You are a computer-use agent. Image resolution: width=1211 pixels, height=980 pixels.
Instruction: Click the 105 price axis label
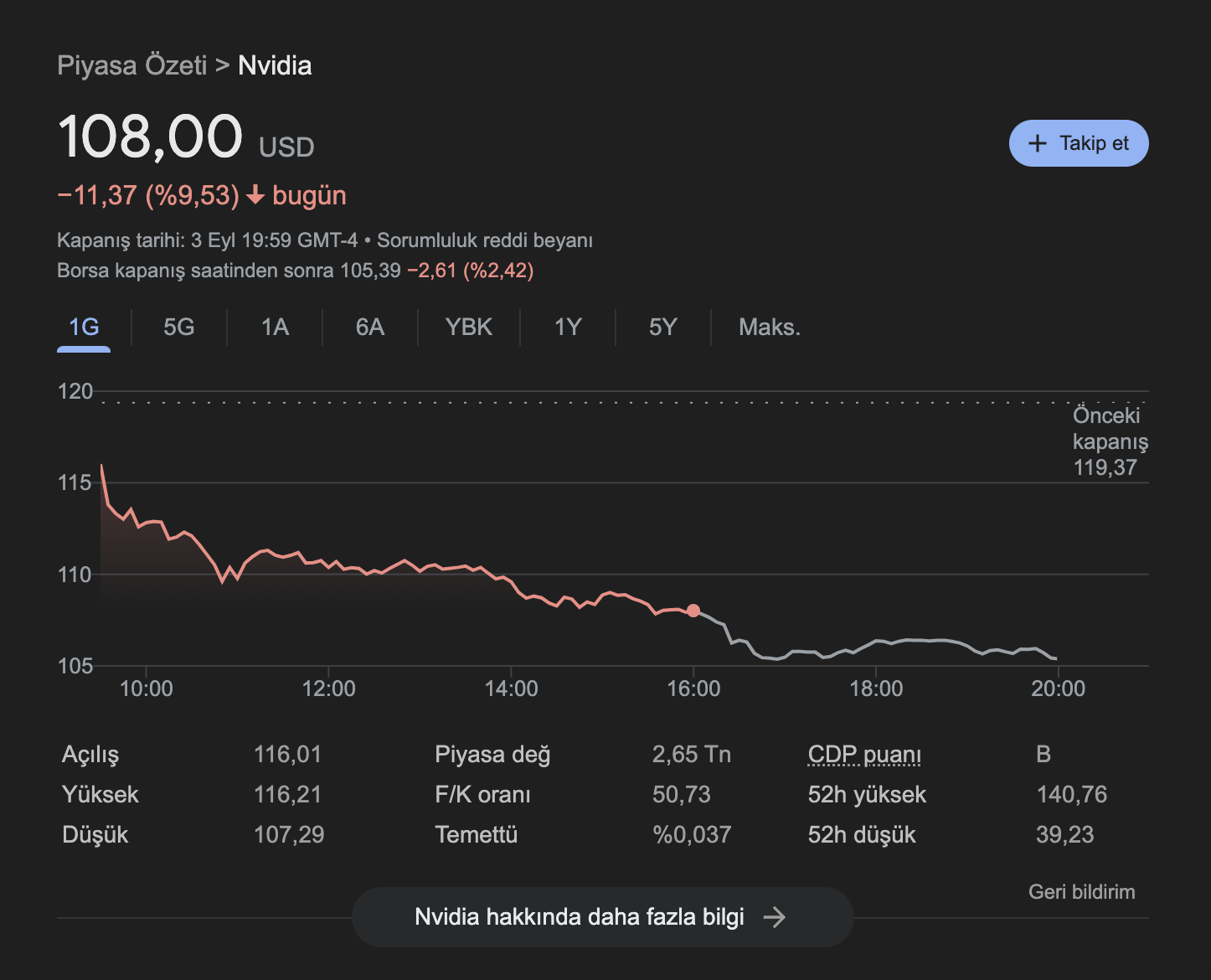tap(75, 667)
